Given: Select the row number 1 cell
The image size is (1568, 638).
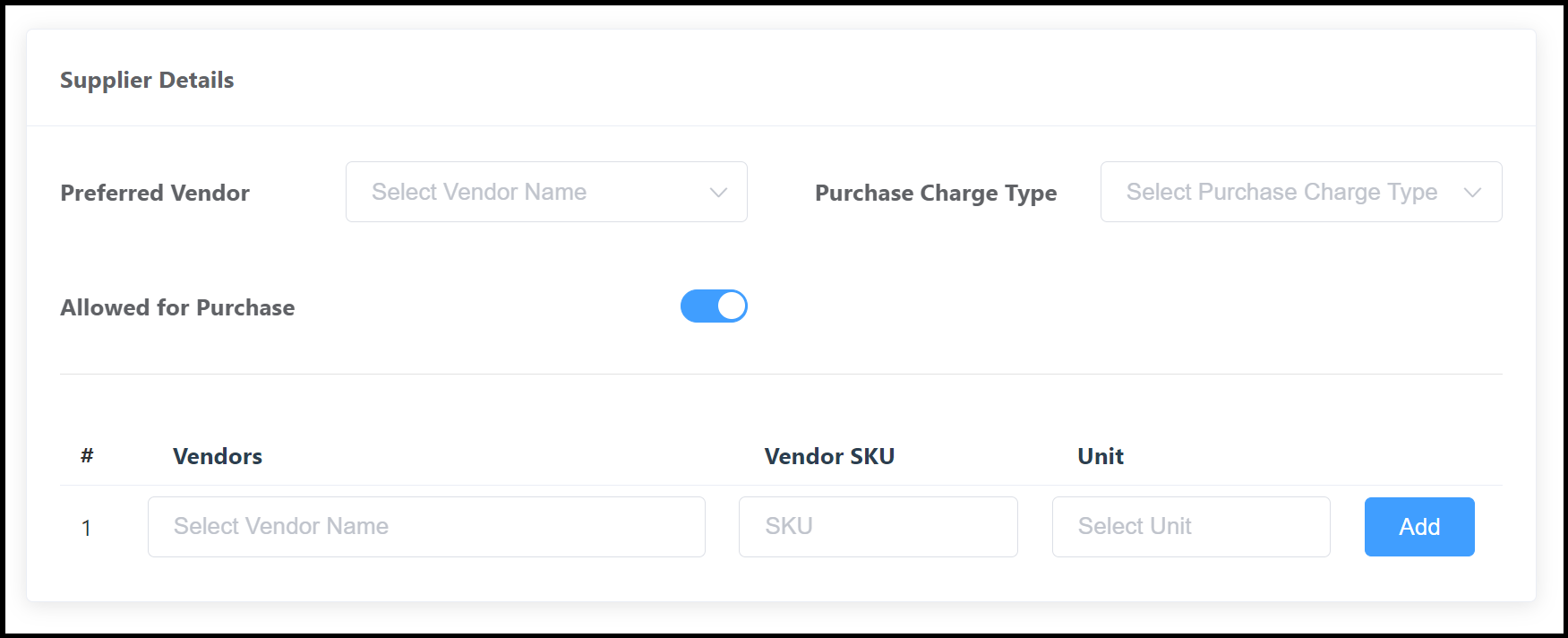Looking at the screenshot, I should [87, 527].
